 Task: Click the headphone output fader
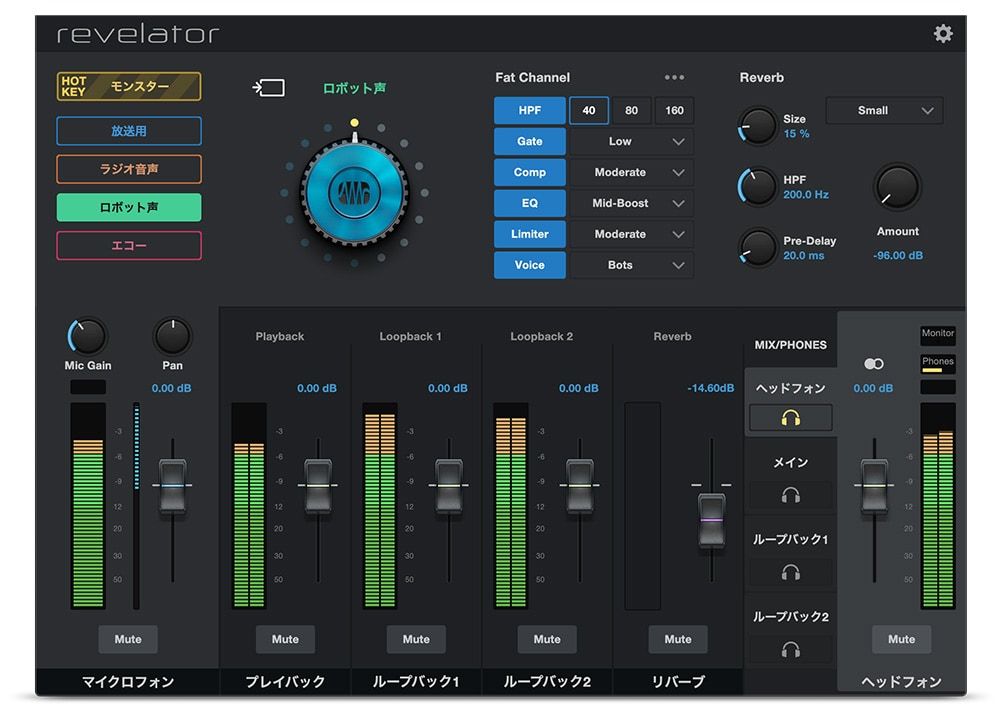874,486
